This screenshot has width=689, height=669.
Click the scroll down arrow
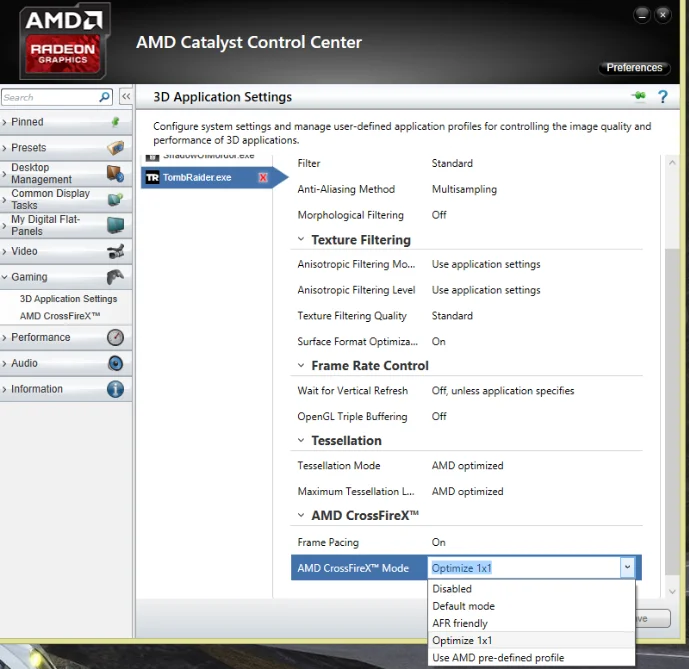point(671,592)
